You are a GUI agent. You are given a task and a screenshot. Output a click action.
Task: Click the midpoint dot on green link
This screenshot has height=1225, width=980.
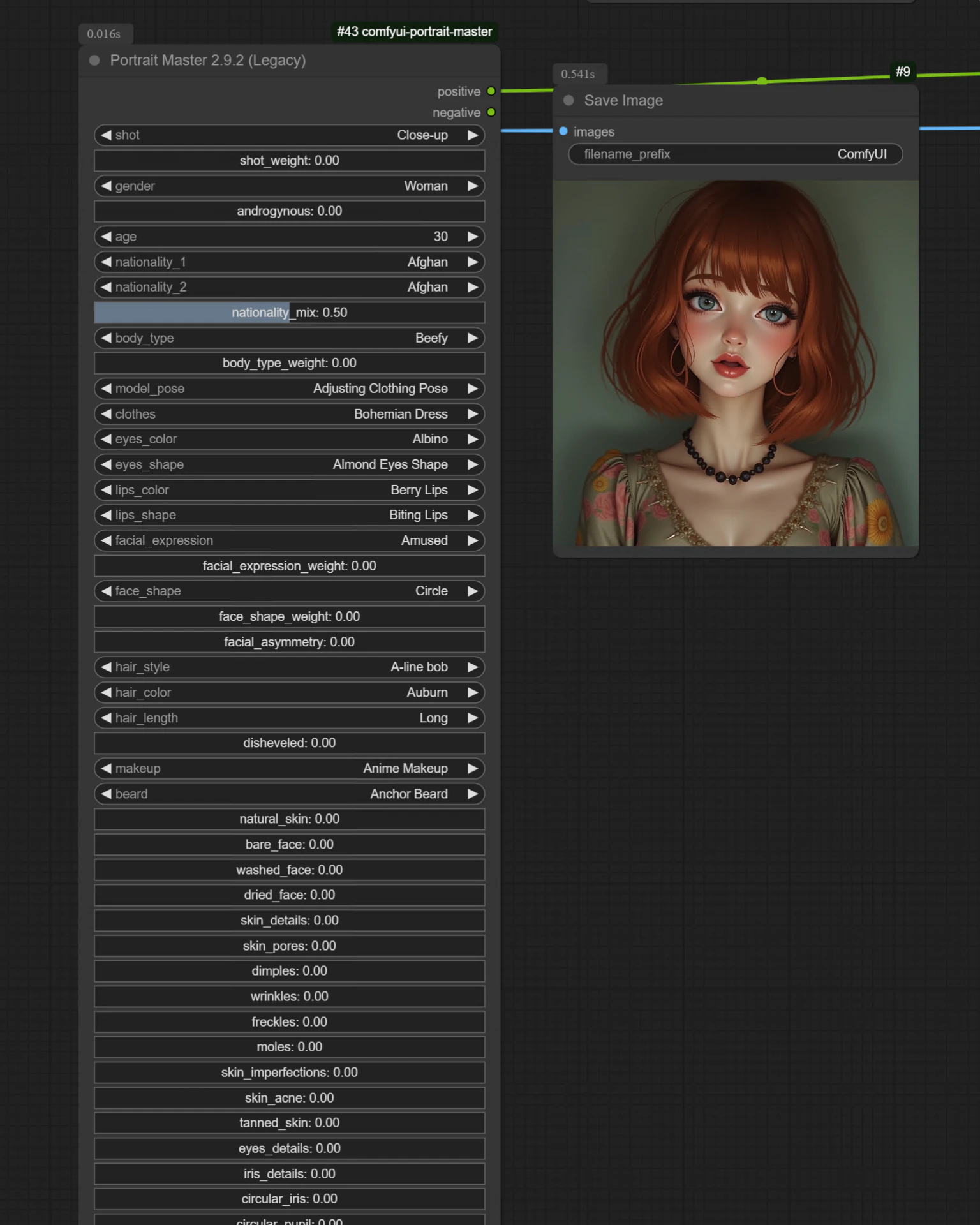pyautogui.click(x=762, y=81)
